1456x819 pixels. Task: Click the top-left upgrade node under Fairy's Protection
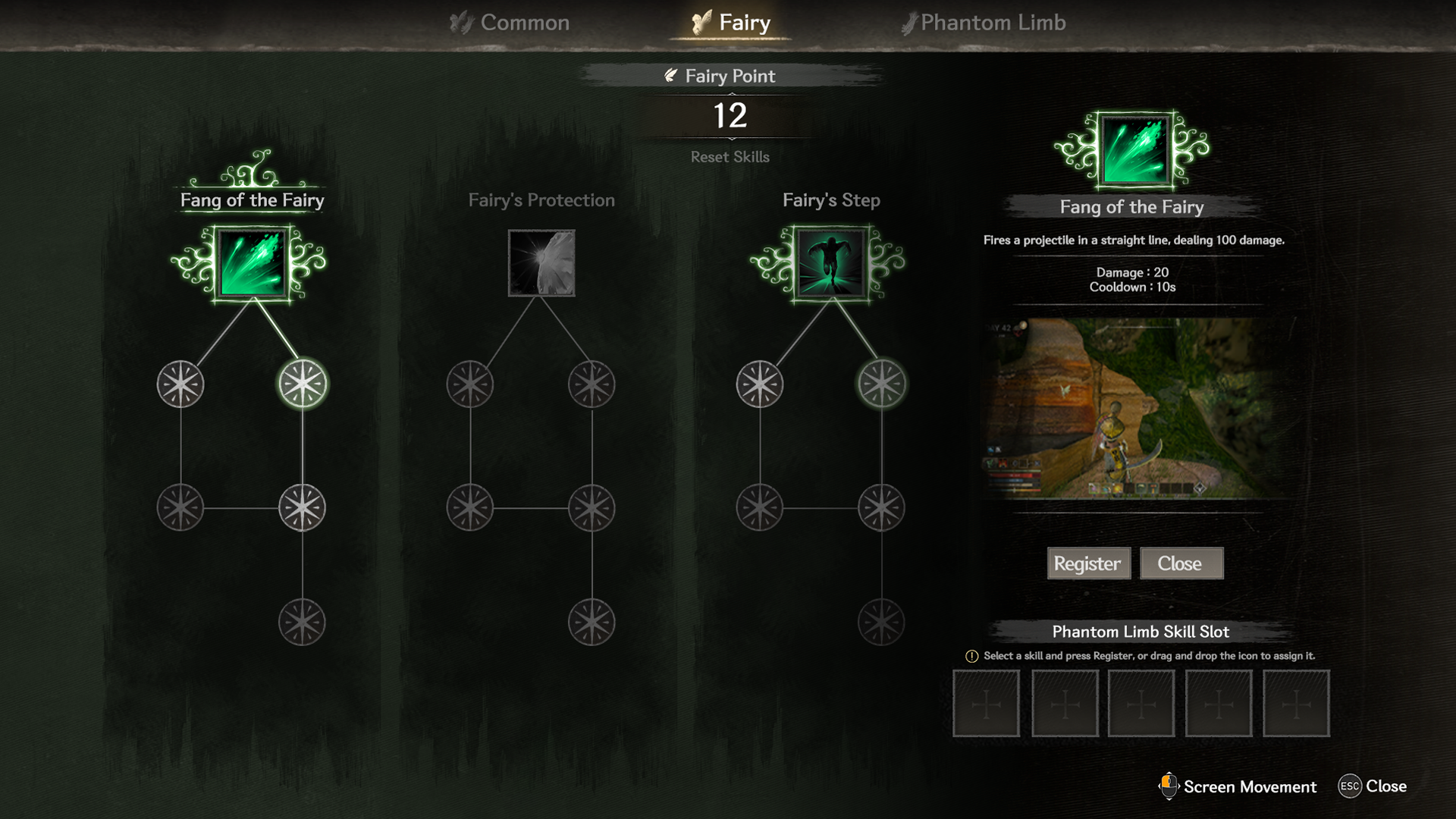(x=470, y=384)
